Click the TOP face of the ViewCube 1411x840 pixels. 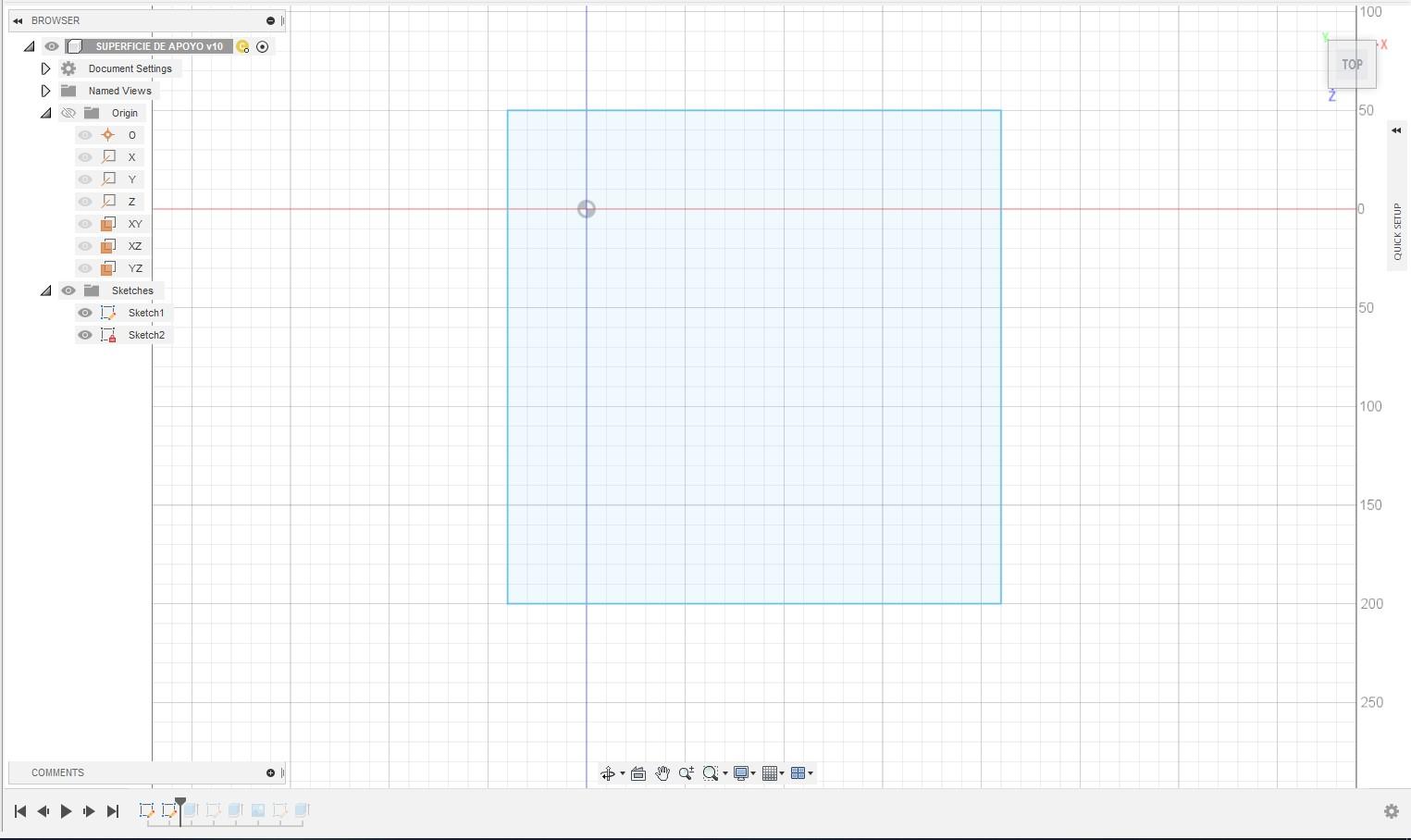click(x=1352, y=64)
